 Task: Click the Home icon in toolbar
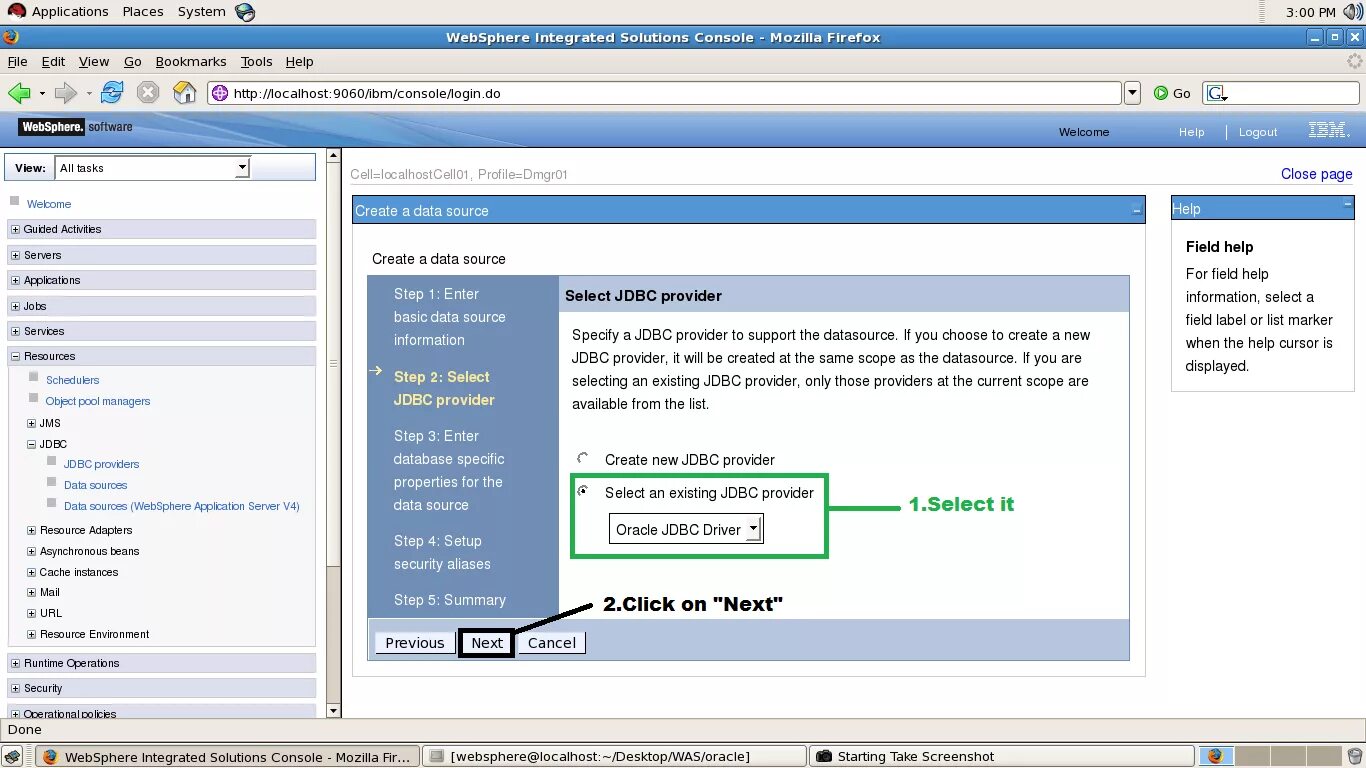pos(185,93)
